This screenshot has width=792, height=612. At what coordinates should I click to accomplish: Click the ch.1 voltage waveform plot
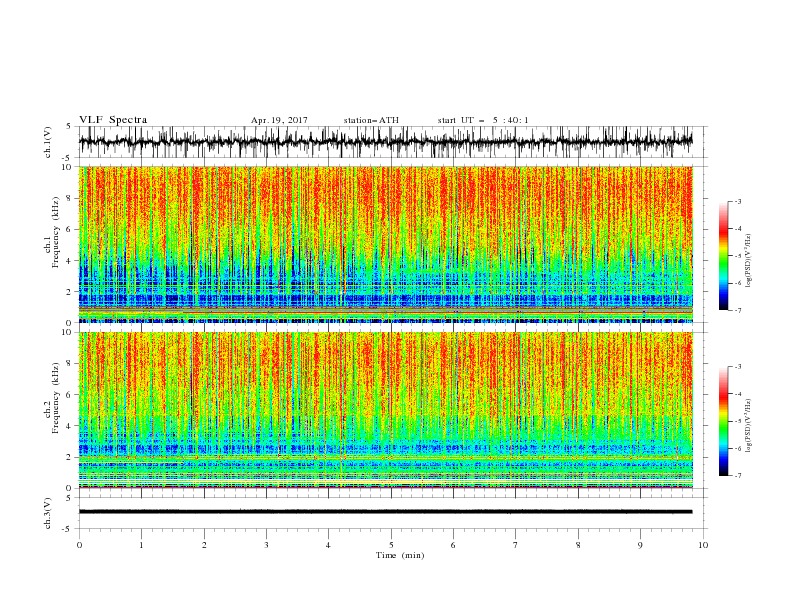392,142
